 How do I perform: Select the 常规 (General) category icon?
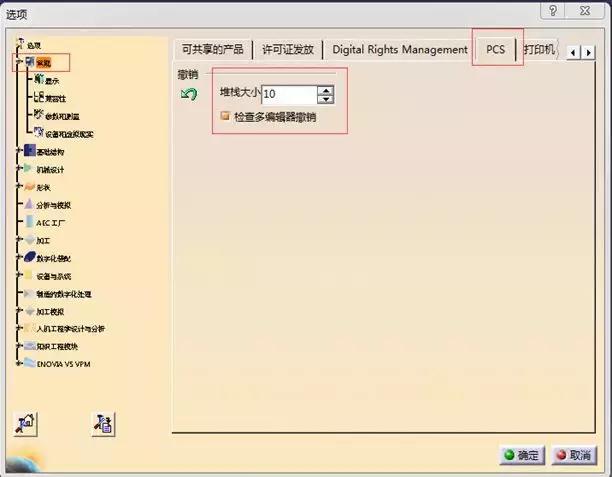click(30, 62)
